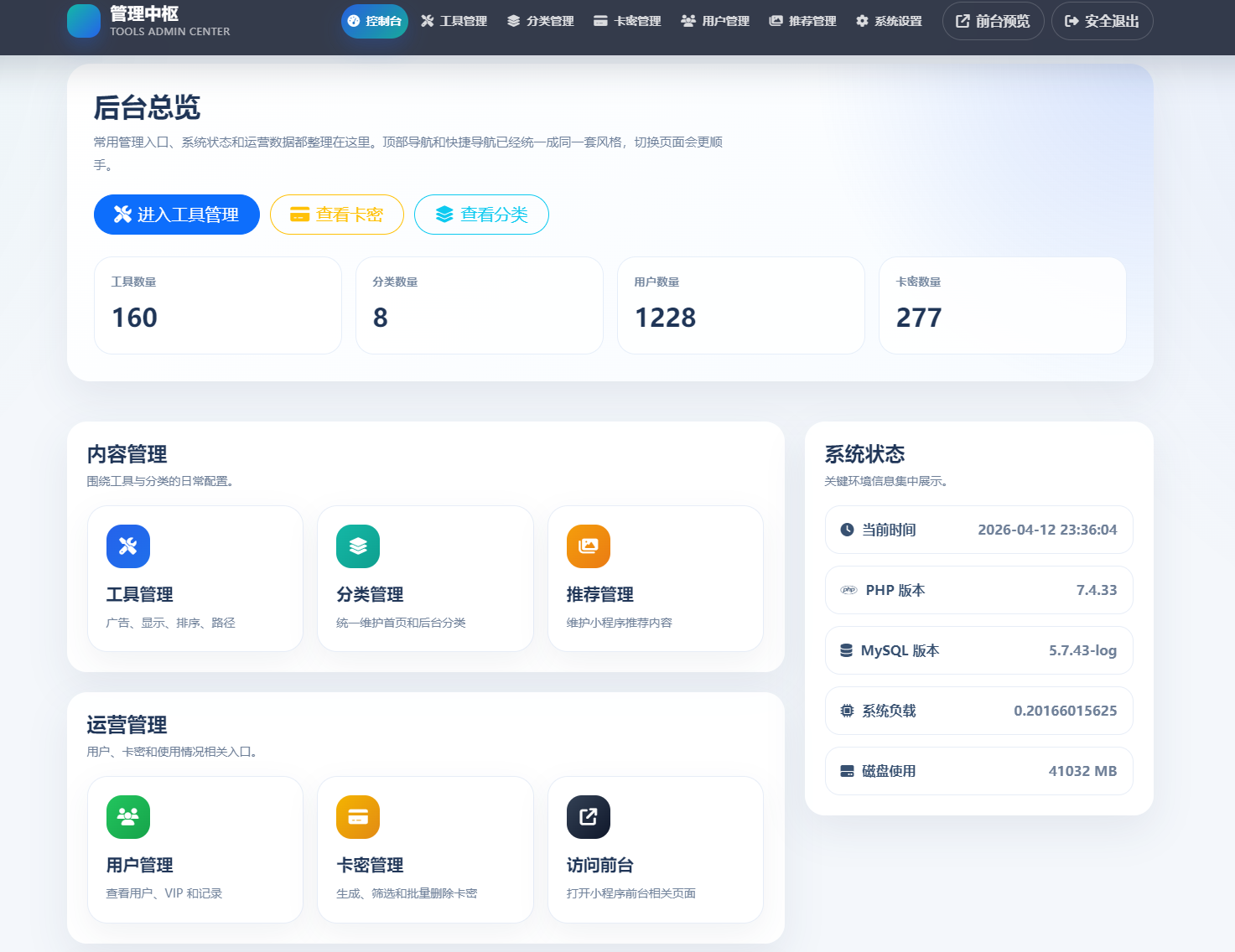Click the MySQL database icon
1235x952 pixels.
point(846,650)
